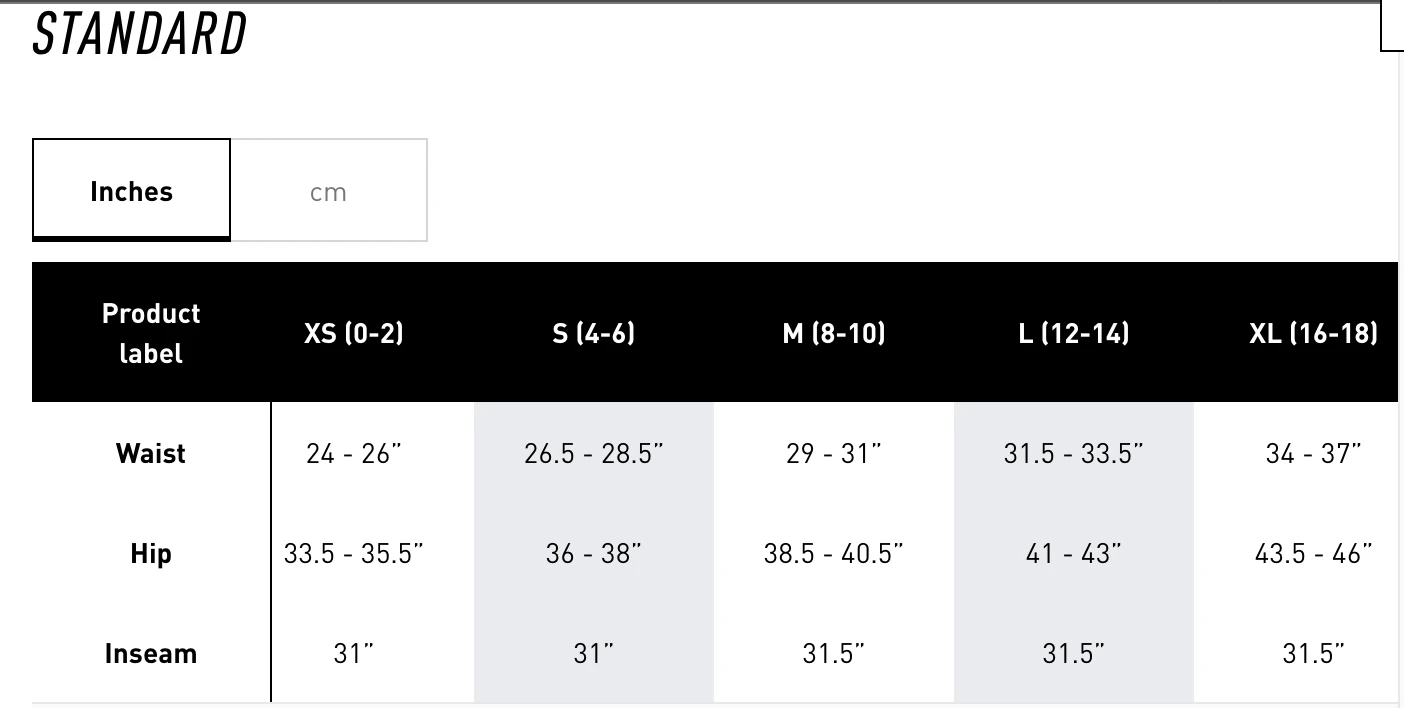Image resolution: width=1404 pixels, height=708 pixels.
Task: Click the XS (0-2) column header
Action: click(x=354, y=333)
